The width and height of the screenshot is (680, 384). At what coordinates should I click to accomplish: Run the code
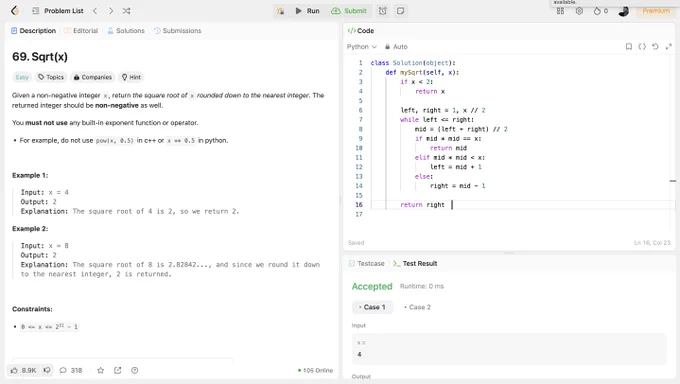[x=307, y=11]
